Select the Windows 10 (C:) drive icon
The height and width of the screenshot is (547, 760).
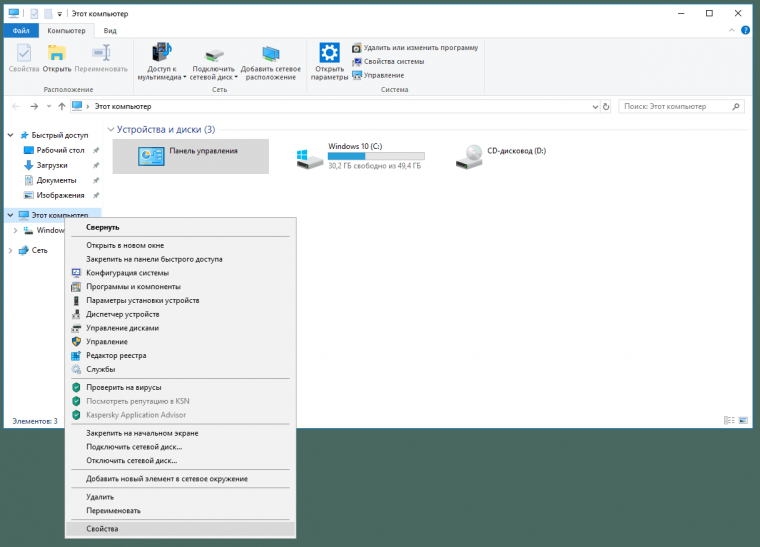point(308,156)
